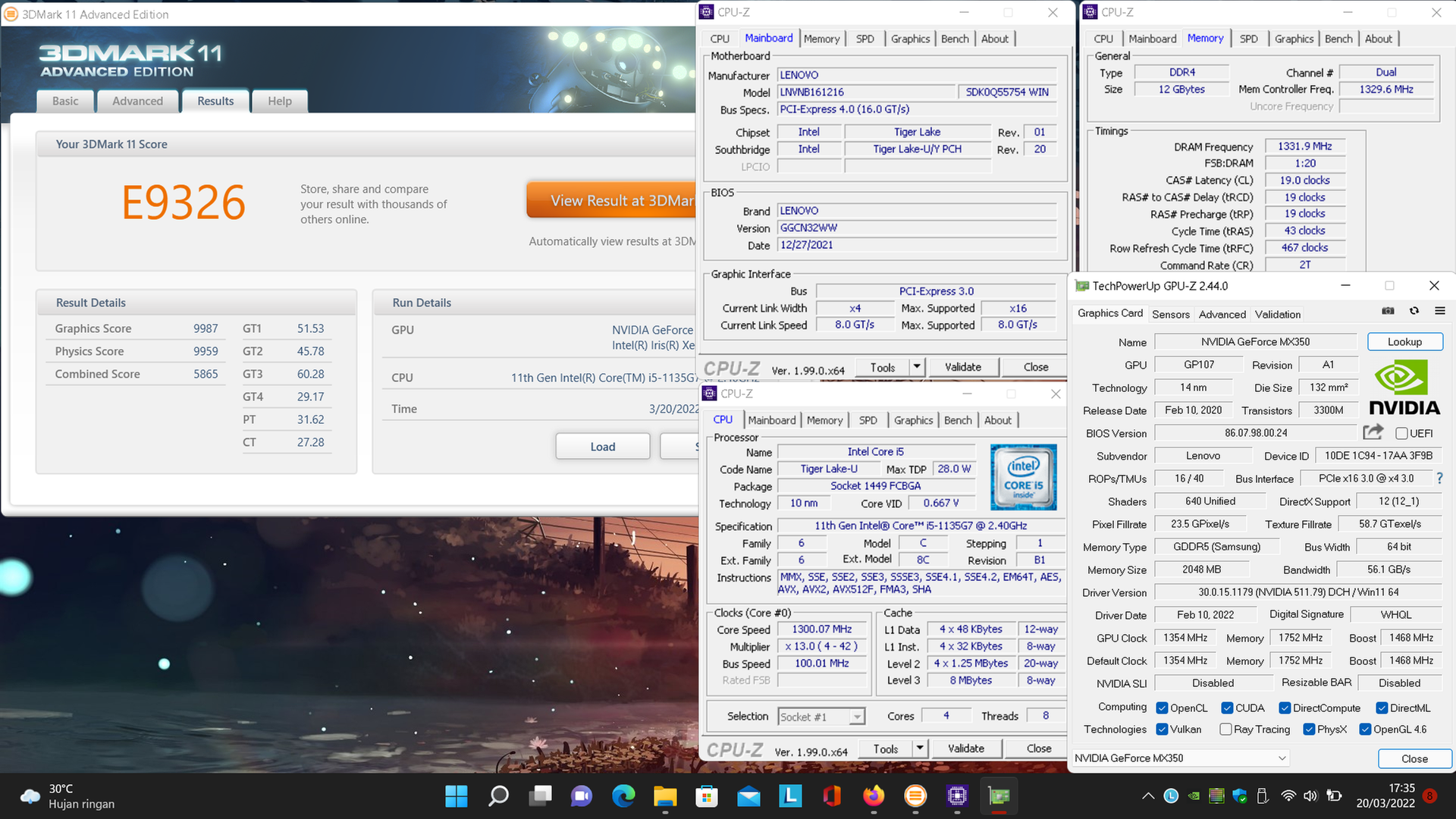Switch to the Sensors tab in GPU-Z
Image resolution: width=1456 pixels, height=819 pixels.
1171,314
